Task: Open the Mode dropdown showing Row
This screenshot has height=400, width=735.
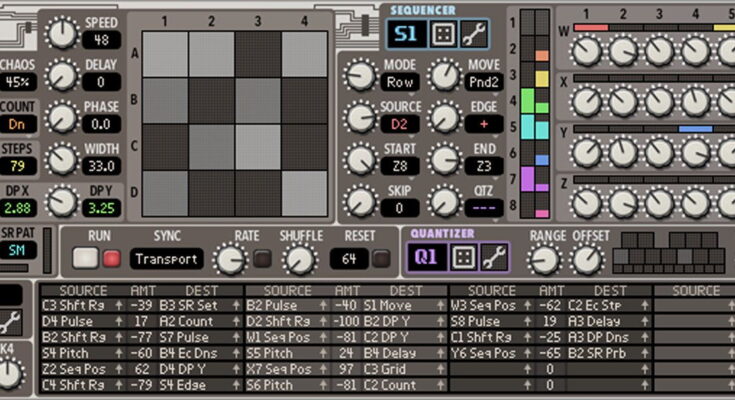Action: (x=400, y=82)
